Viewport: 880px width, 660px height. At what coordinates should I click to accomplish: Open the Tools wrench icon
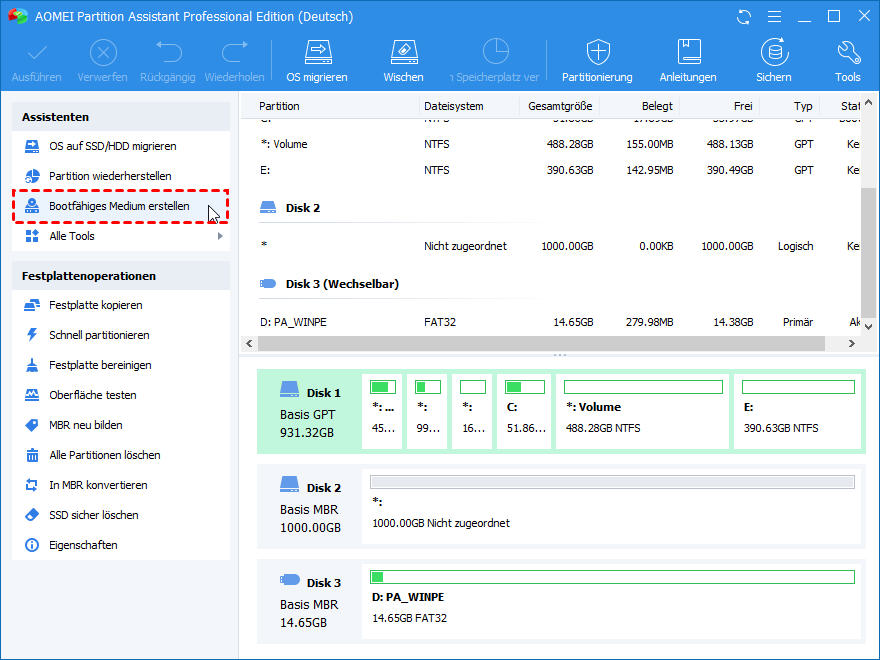click(847, 61)
